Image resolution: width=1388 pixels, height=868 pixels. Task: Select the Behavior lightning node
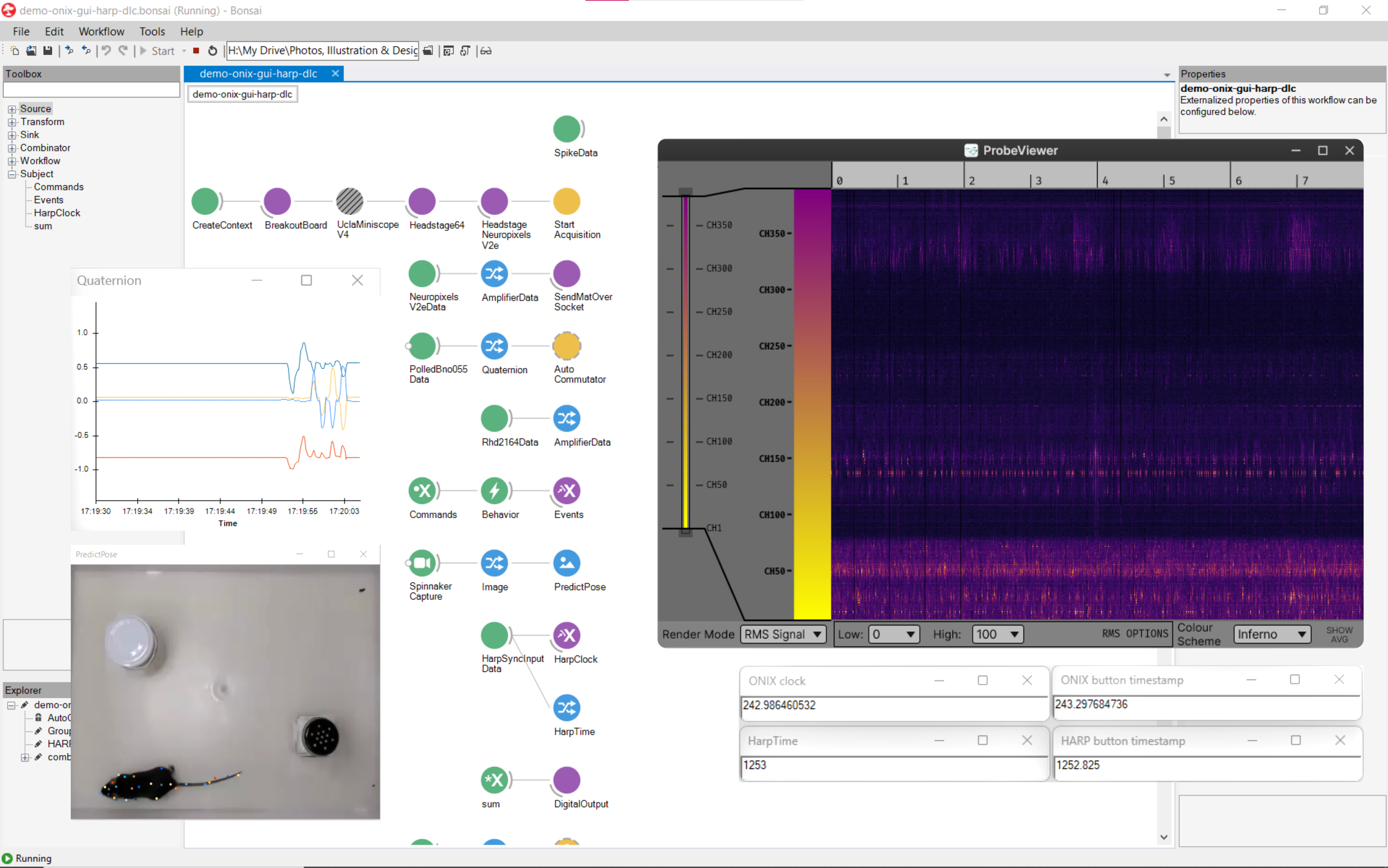(x=494, y=491)
